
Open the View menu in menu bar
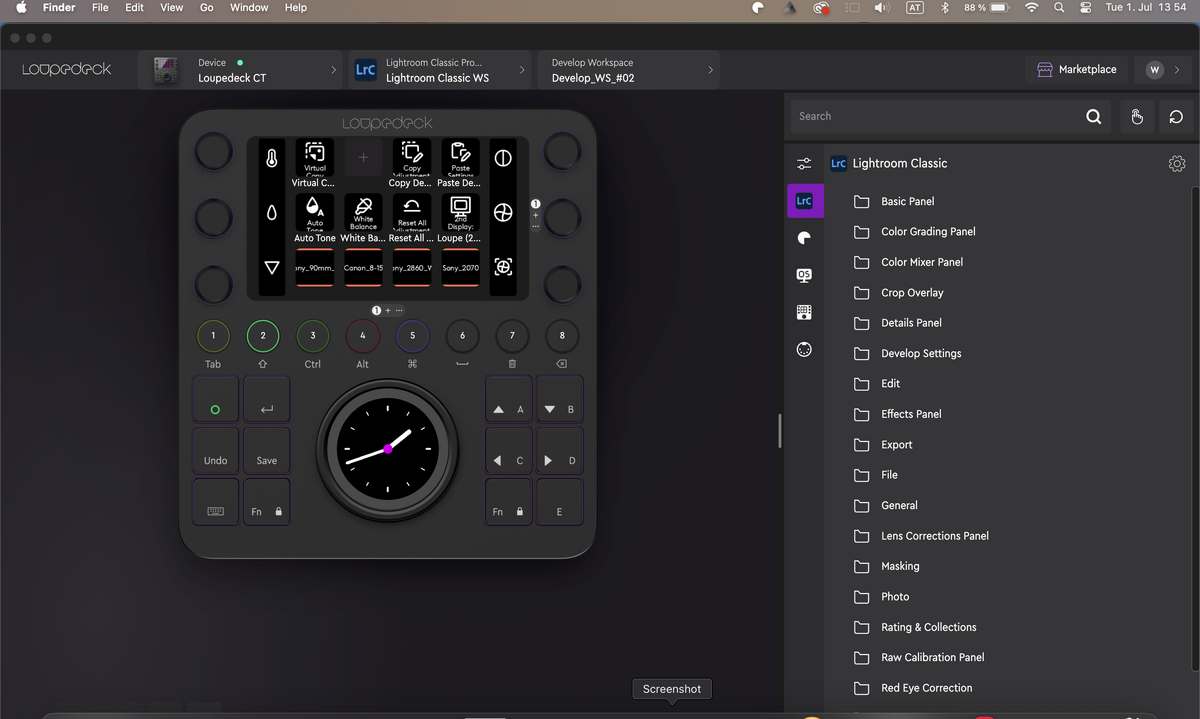pos(172,7)
